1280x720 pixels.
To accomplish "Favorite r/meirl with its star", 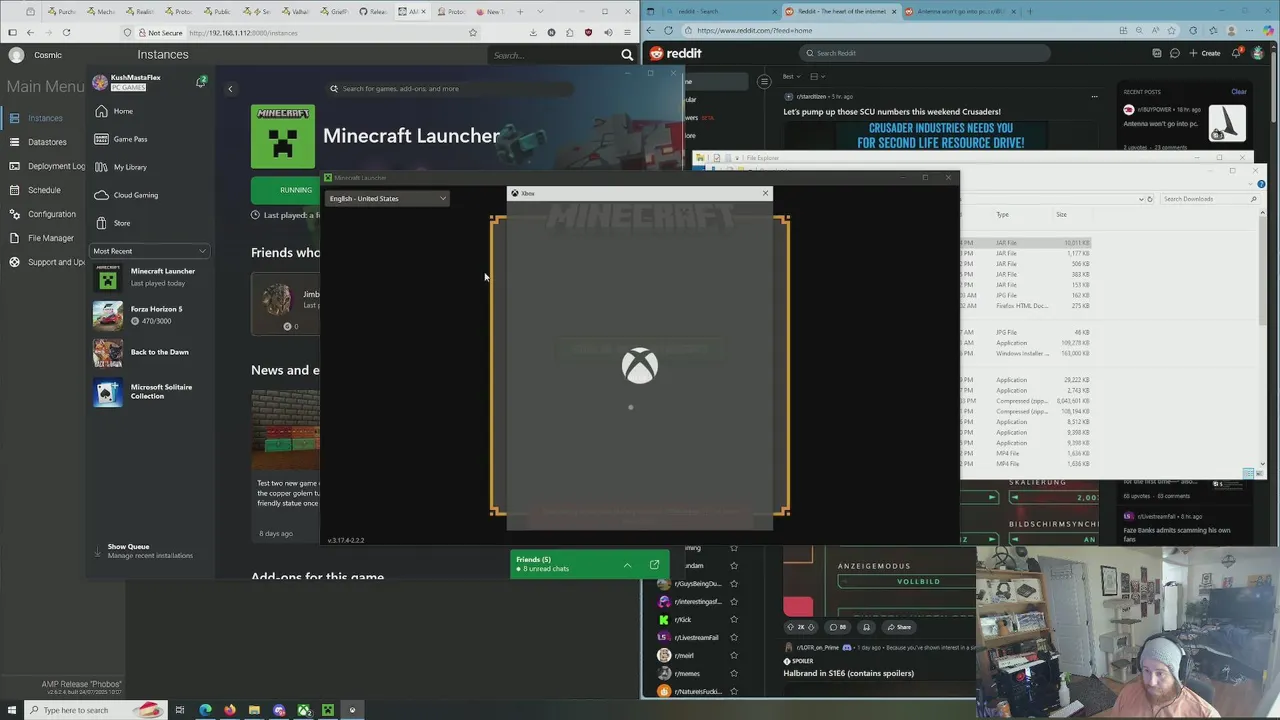I will (734, 656).
